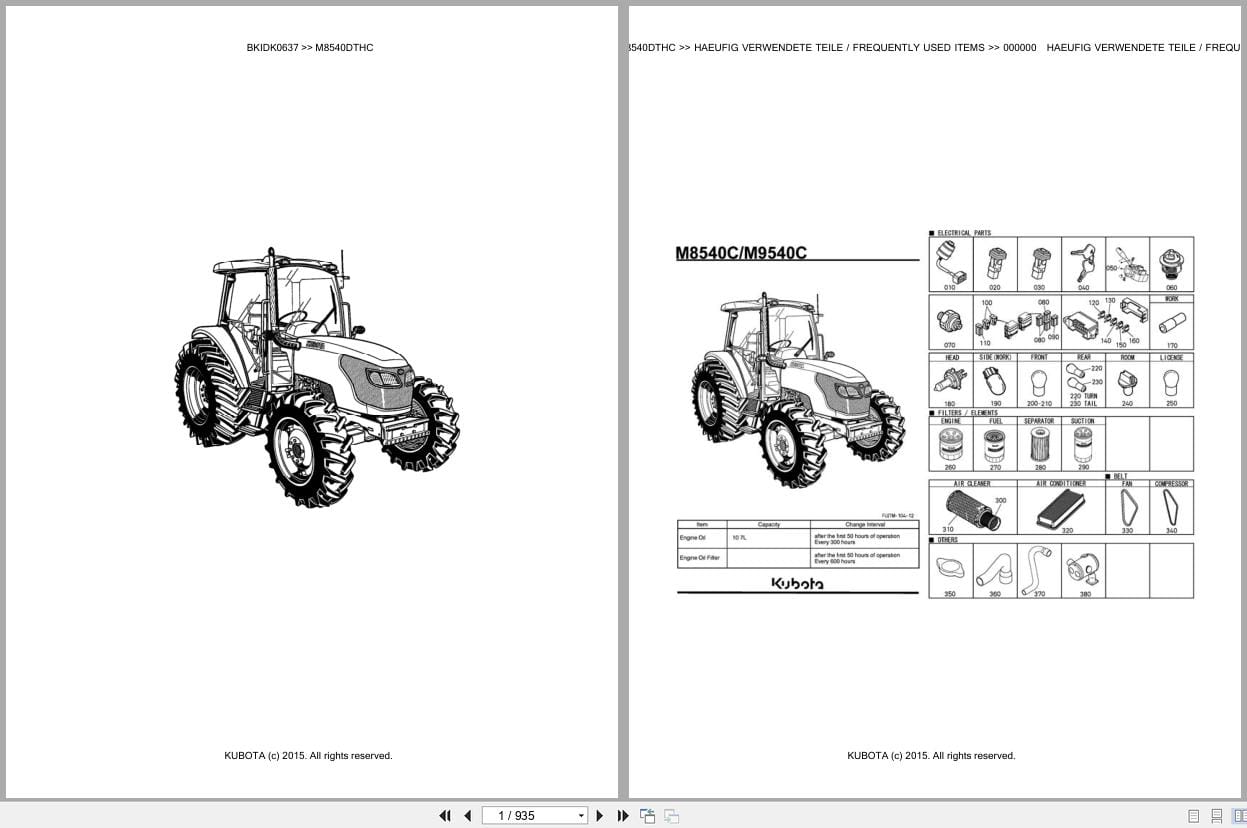This screenshot has width=1247, height=828.
Task: Select HEAD bulb part 180
Action: pos(951,381)
